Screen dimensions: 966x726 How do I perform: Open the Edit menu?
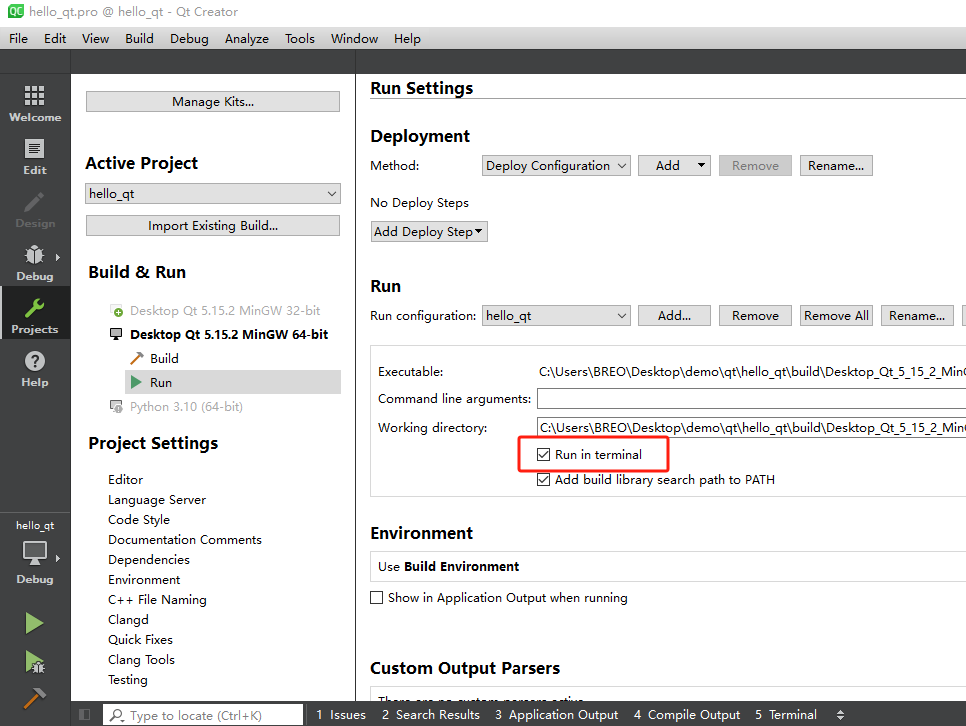coord(55,38)
